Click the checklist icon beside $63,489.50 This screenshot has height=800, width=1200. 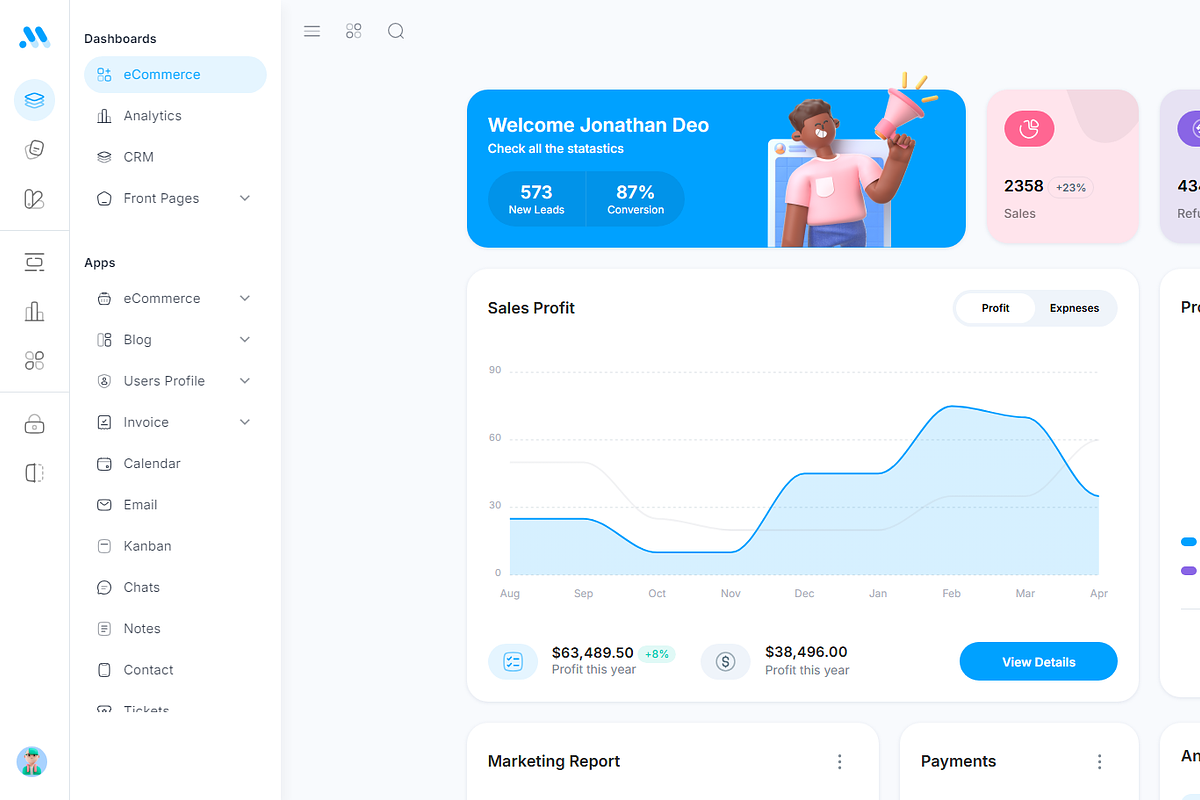point(513,662)
